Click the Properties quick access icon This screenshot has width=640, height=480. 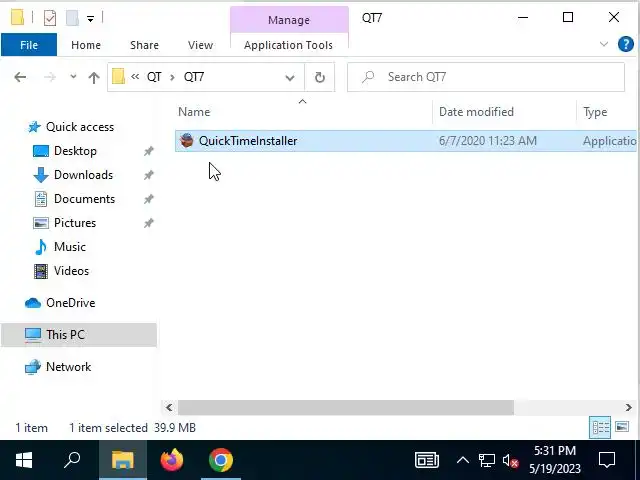pos(50,18)
